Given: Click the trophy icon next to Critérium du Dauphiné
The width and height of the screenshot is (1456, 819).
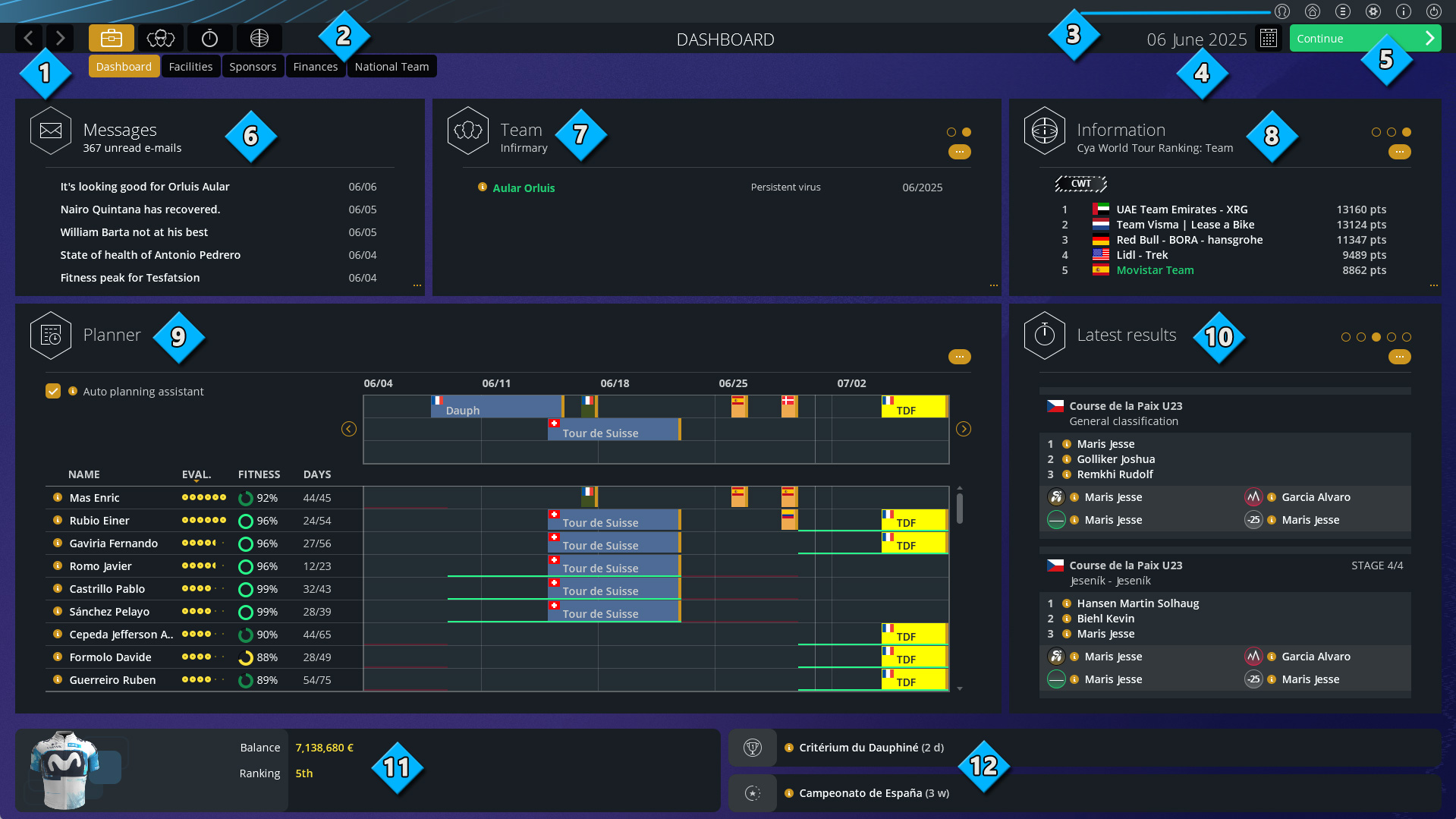Looking at the screenshot, I should (753, 748).
